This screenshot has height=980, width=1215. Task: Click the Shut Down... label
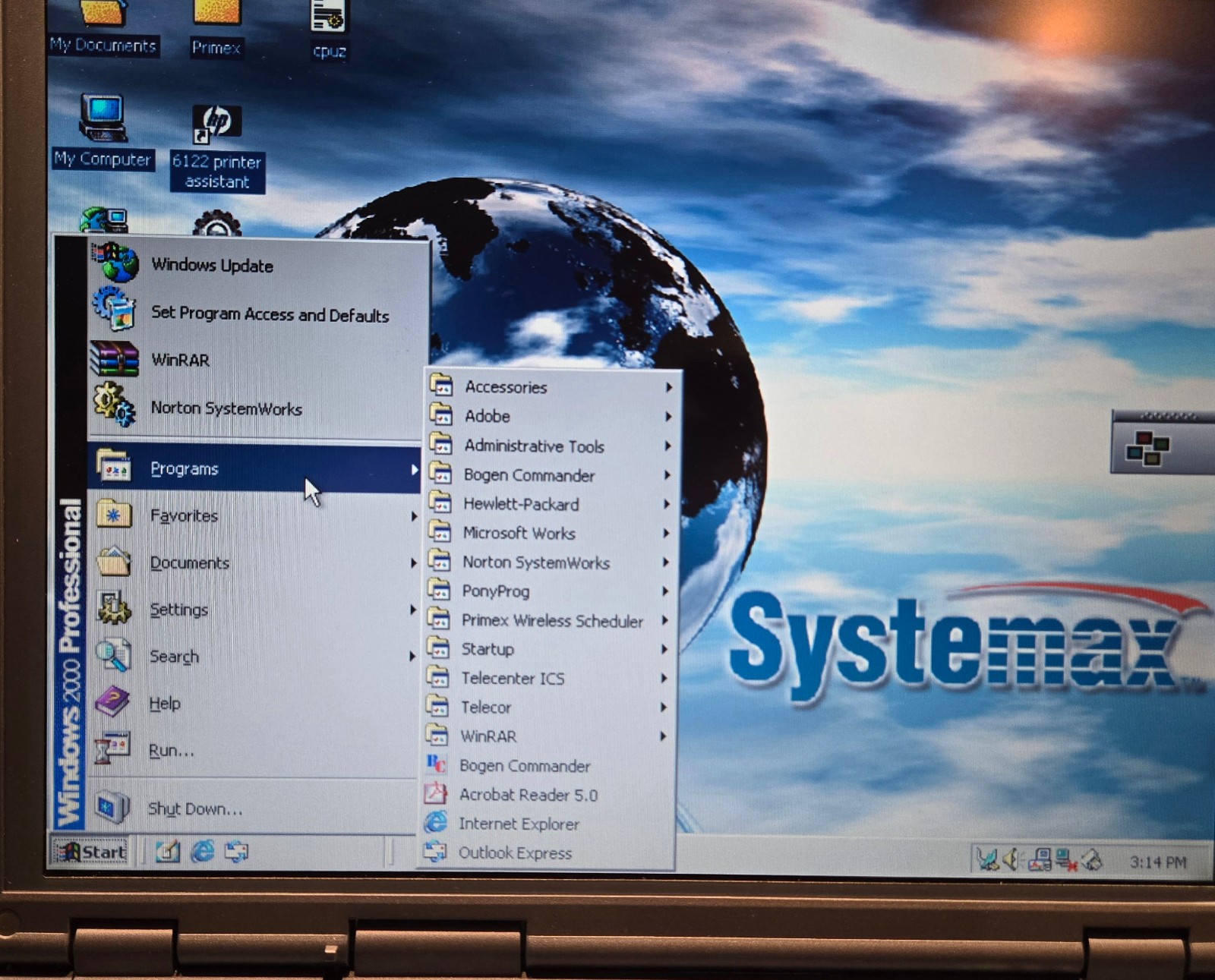tap(195, 808)
